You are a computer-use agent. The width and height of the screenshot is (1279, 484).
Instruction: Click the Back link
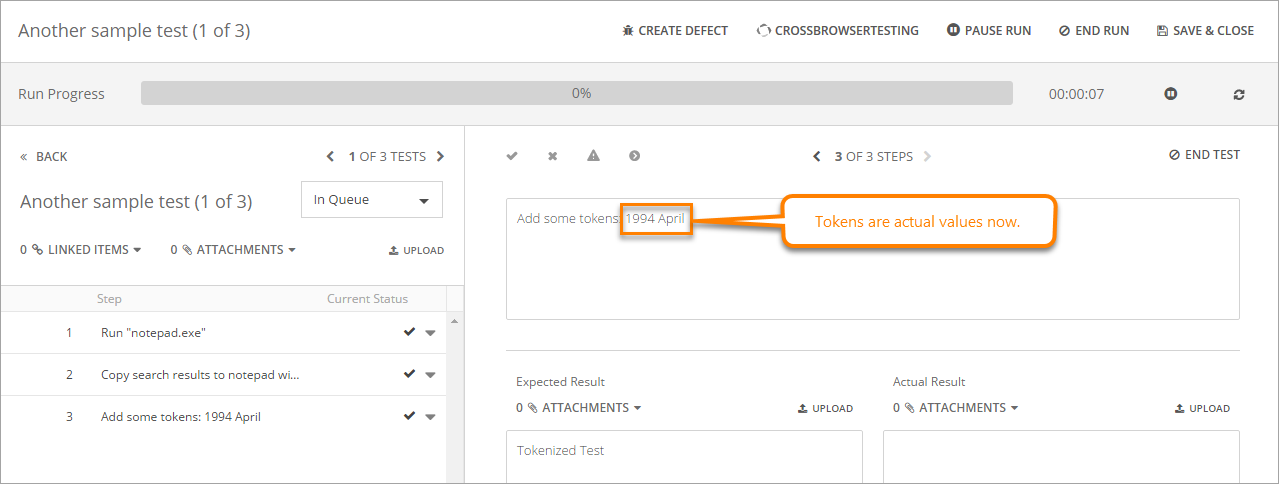pos(44,157)
